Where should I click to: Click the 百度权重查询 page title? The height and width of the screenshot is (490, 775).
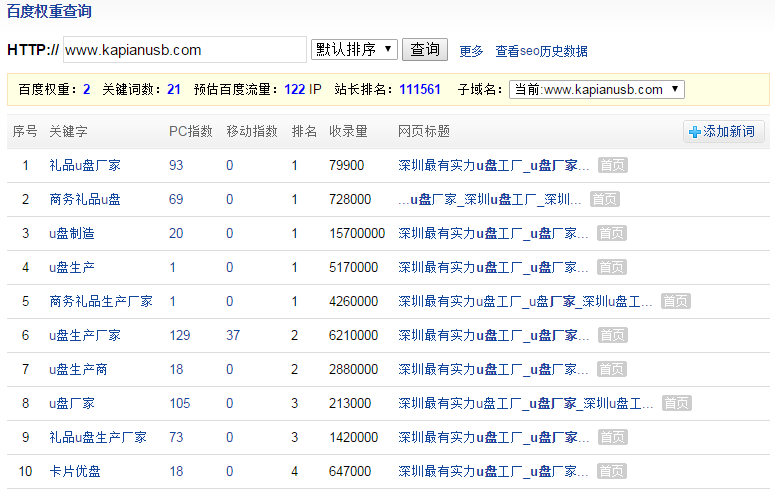(x=49, y=11)
